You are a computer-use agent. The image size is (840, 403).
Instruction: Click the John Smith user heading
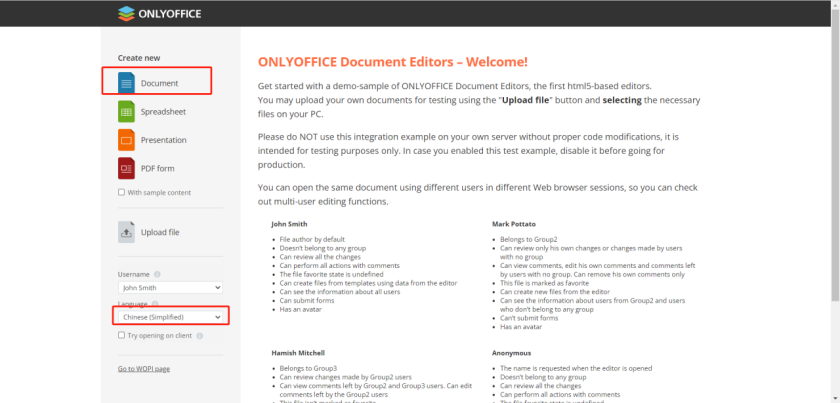(x=289, y=224)
